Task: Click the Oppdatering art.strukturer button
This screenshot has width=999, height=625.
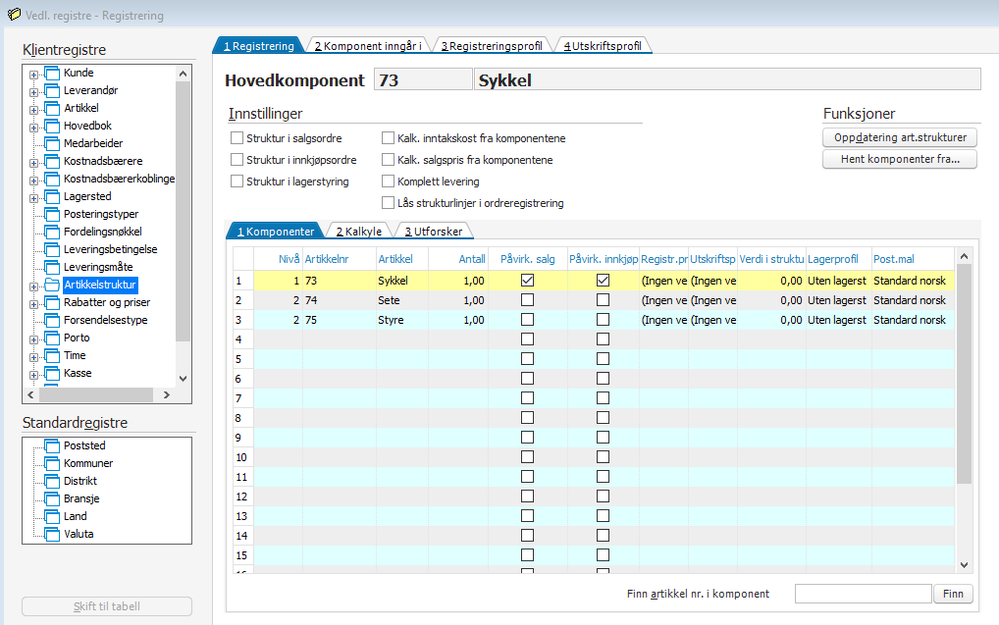Action: pyautogui.click(x=899, y=137)
